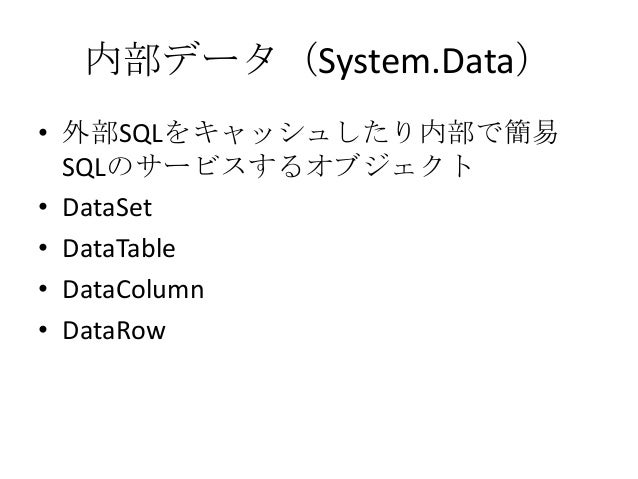Click the text 内部で簡易 in first bullet

coord(489,132)
